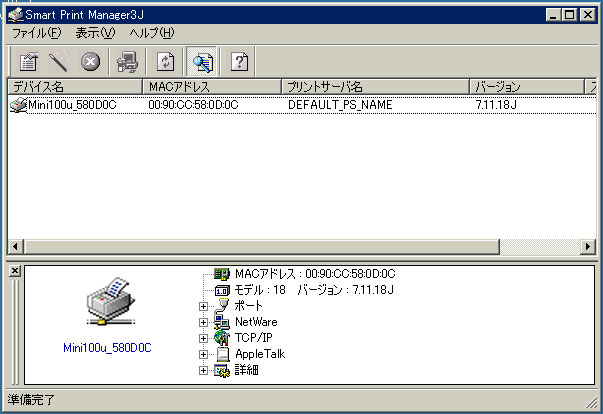Click the DEFAULT_PS_NAME cell
This screenshot has width=603, height=414.
[x=340, y=105]
